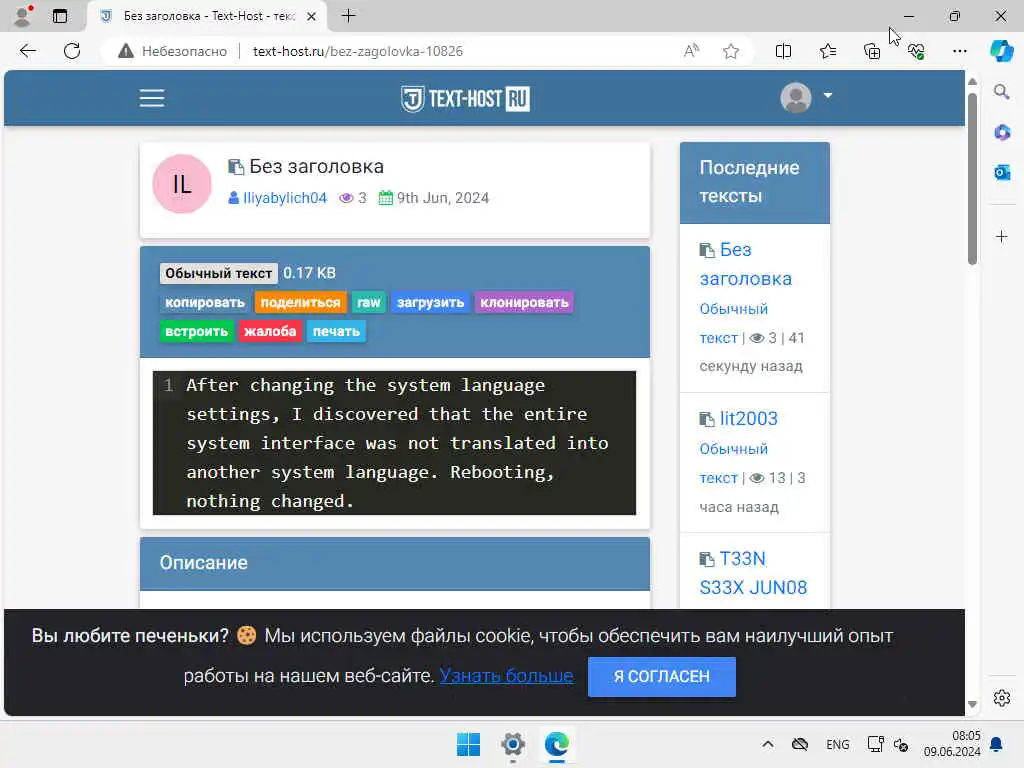This screenshot has width=1024, height=768.
Task: Click the TEXT-HOST RU logo
Action: (465, 99)
